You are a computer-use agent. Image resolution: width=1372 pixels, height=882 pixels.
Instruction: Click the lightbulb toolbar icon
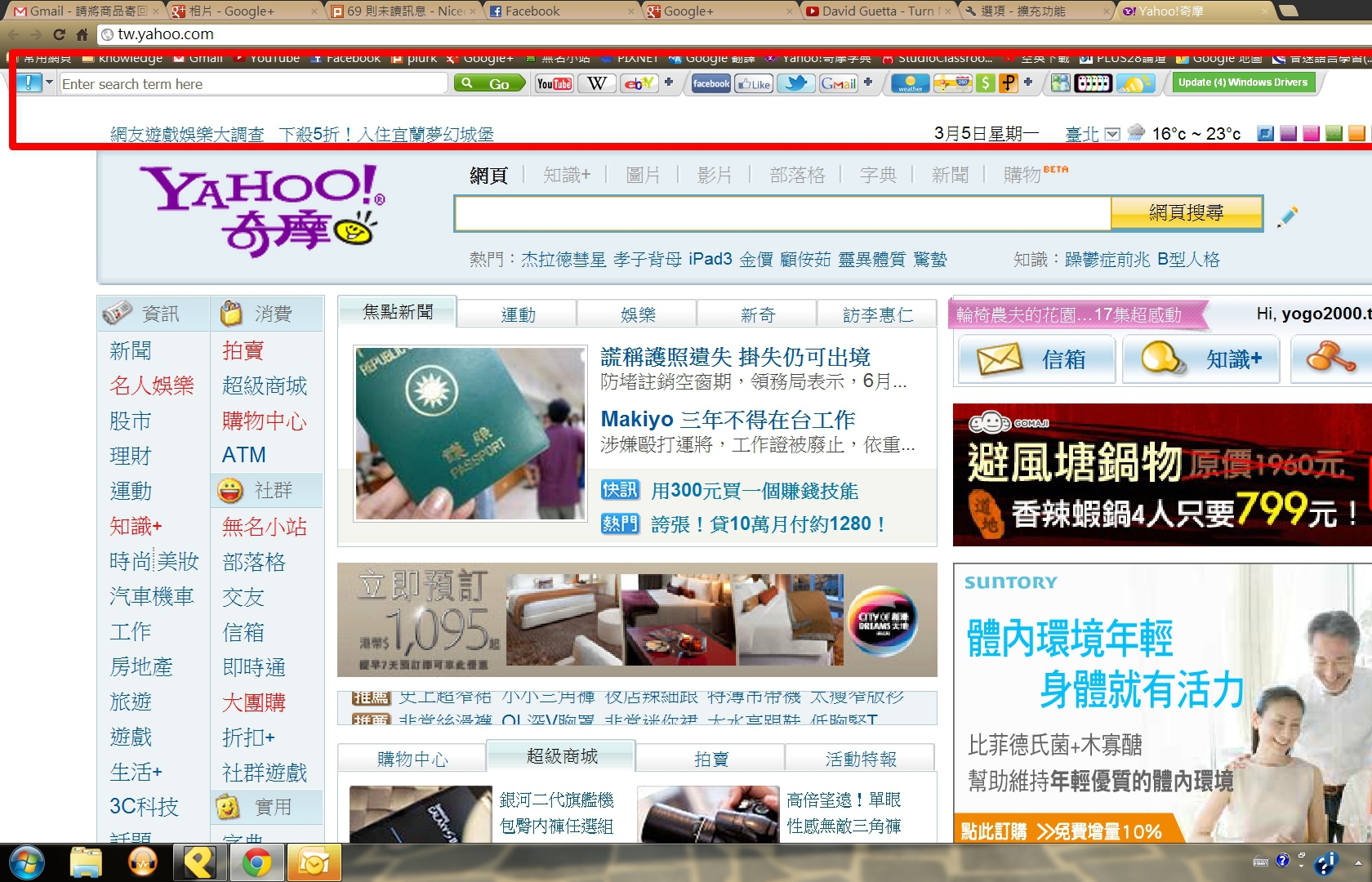[1134, 83]
